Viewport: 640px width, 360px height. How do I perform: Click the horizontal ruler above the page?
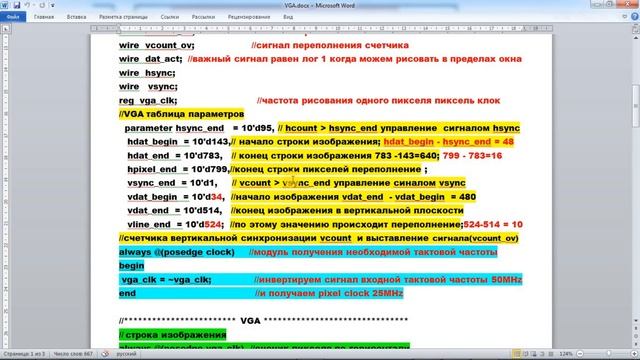(322, 29)
